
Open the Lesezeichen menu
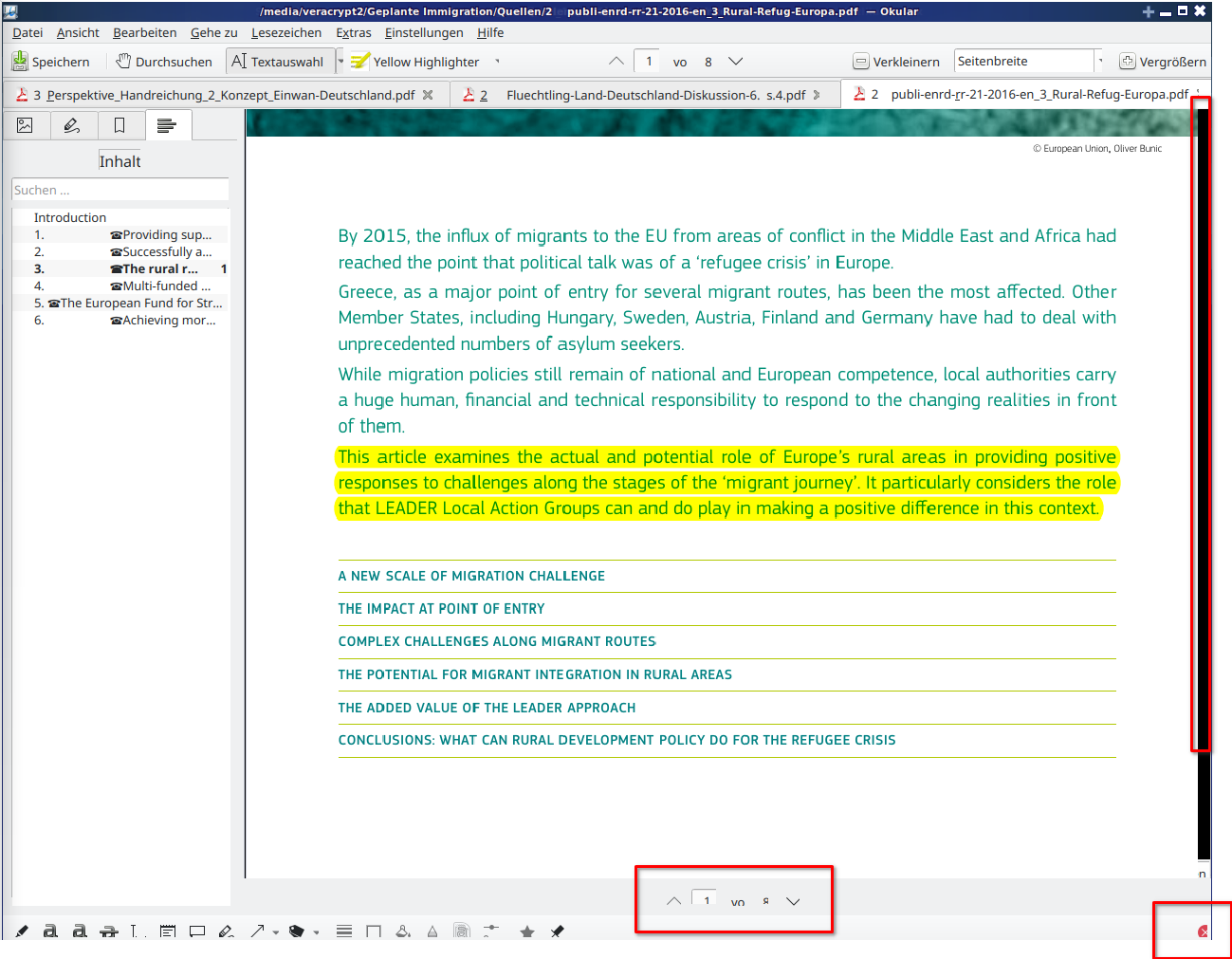(x=286, y=32)
